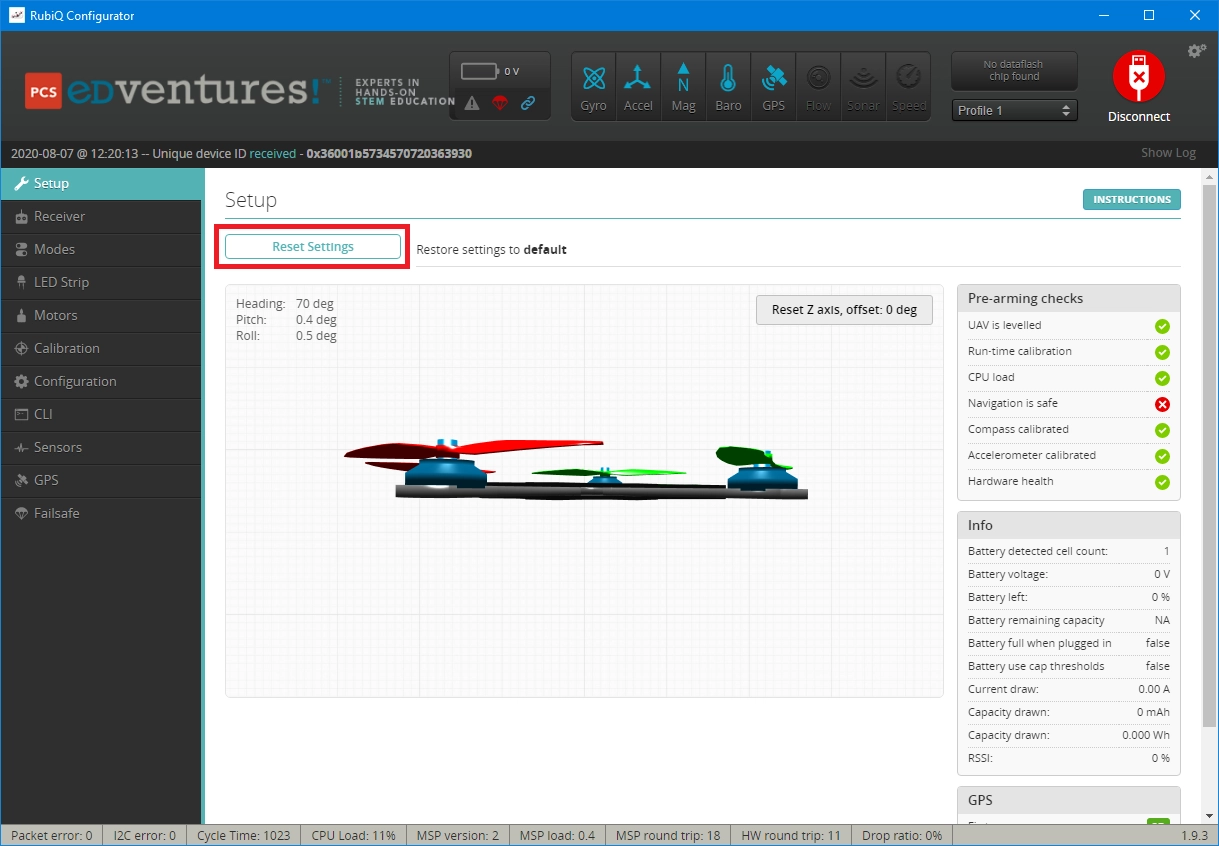1219x846 pixels.
Task: Click MSP round trip in status bar
Action: (668, 835)
